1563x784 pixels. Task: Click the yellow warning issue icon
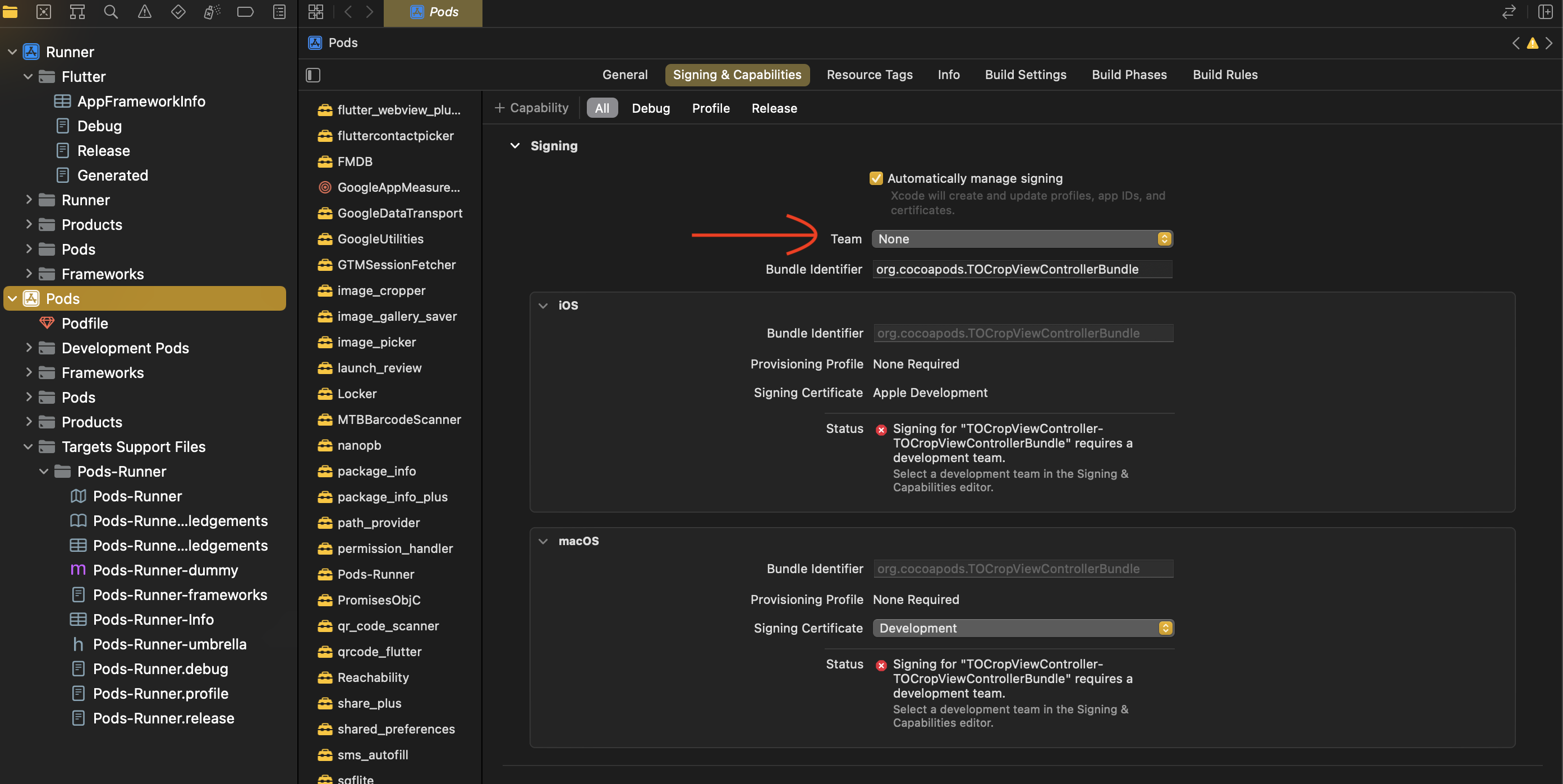1533,43
